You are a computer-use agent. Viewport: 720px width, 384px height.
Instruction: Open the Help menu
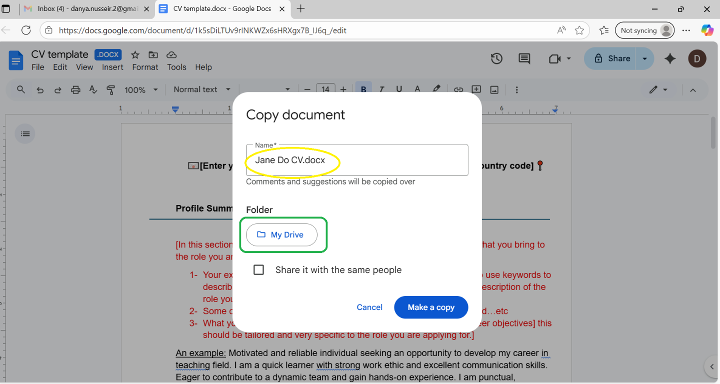(x=203, y=67)
